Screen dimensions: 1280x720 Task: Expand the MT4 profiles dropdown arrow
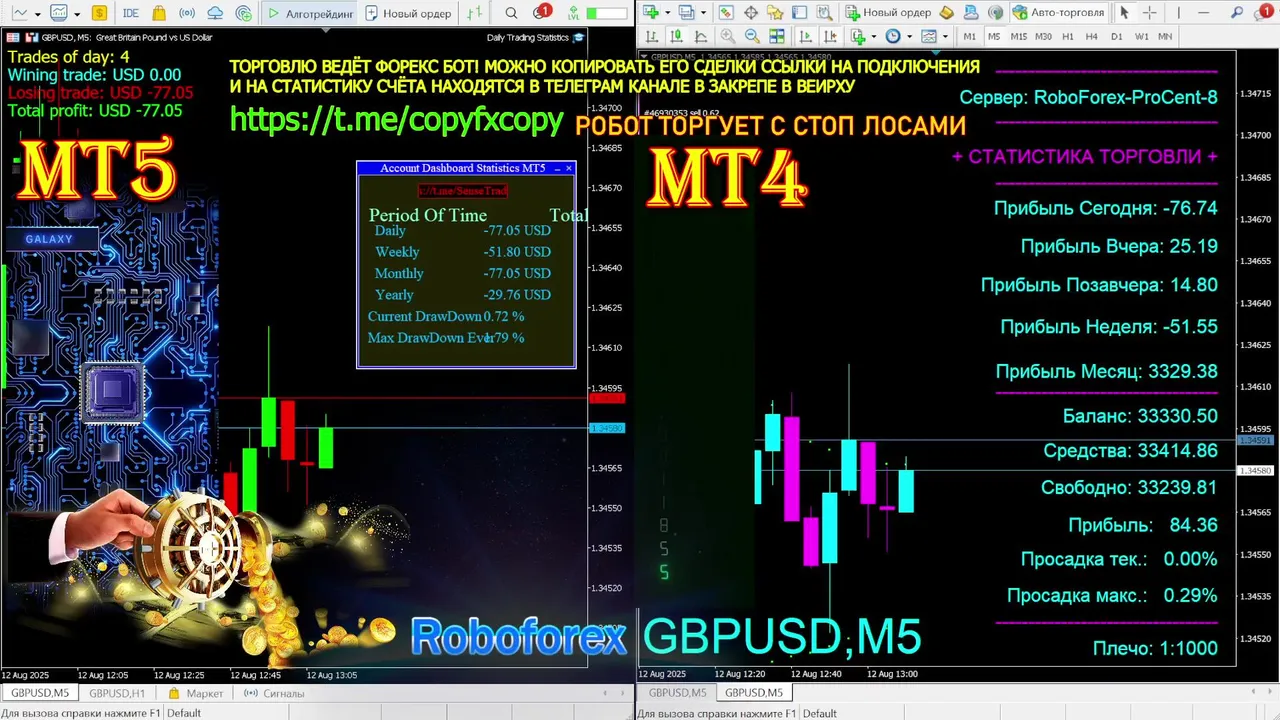pos(703,13)
